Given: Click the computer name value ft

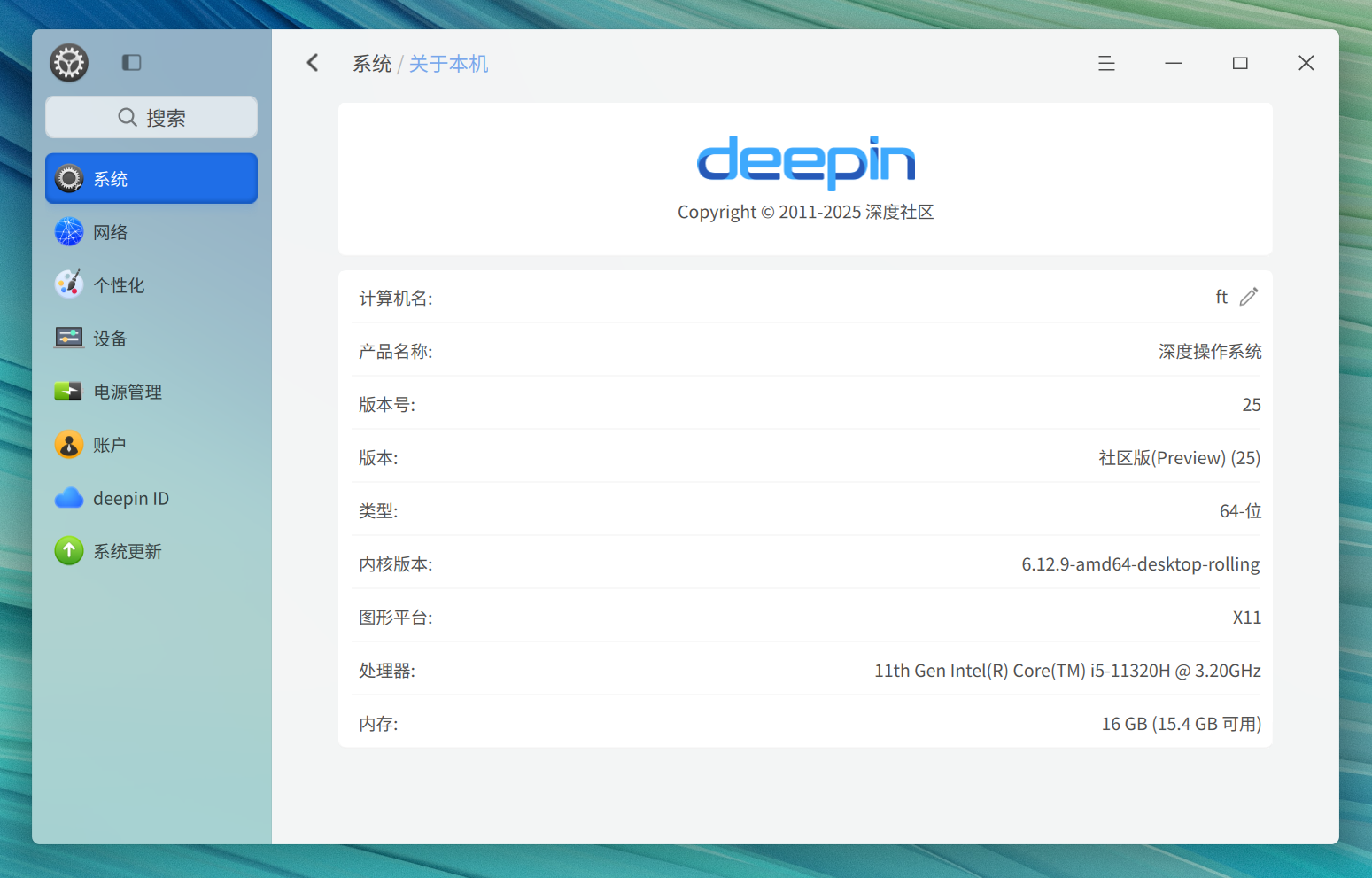Looking at the screenshot, I should tap(1221, 297).
